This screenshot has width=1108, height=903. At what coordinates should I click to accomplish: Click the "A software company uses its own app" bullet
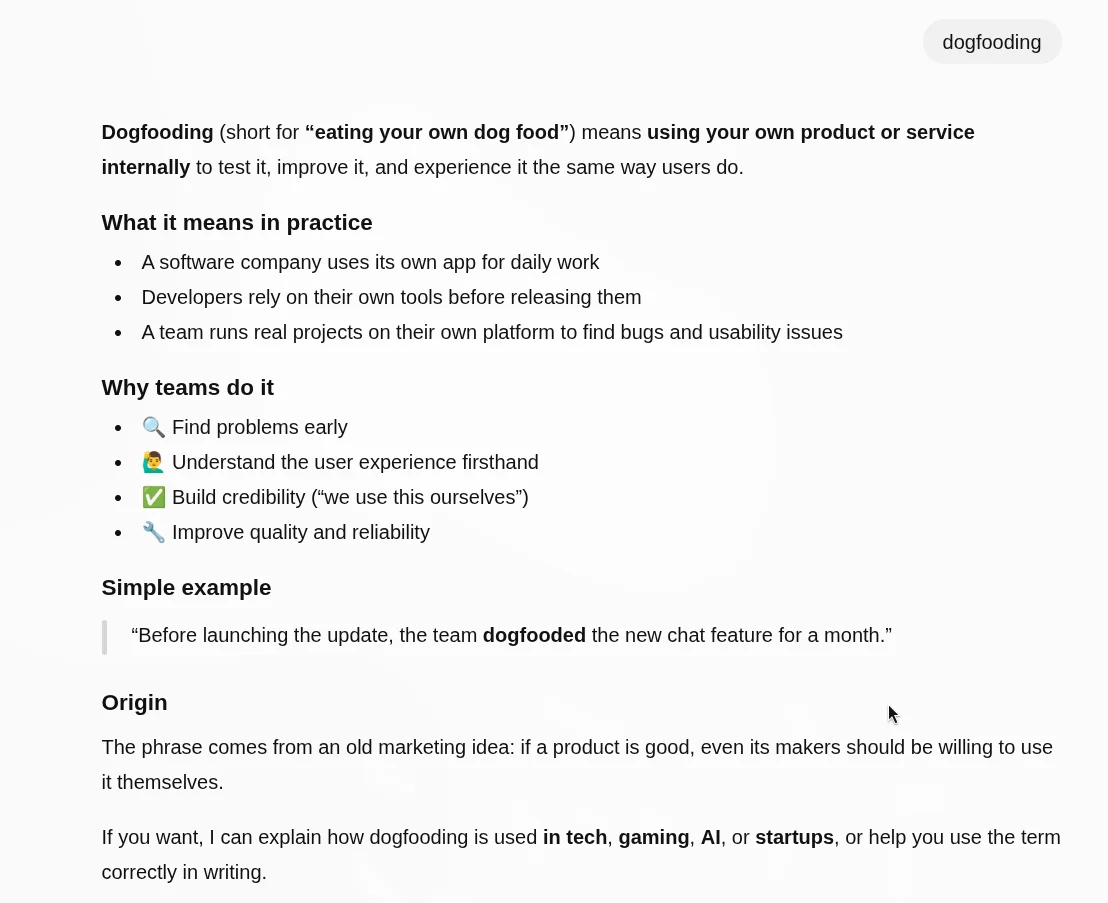(370, 262)
